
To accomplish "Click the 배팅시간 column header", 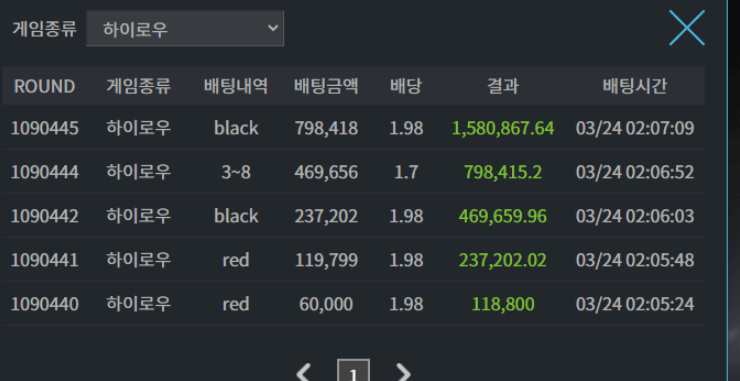I will tap(635, 86).
